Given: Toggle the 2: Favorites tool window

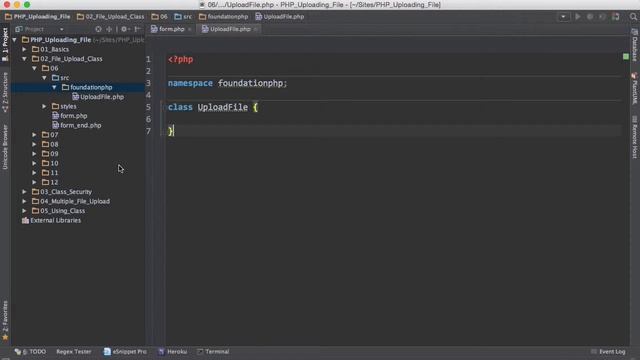Looking at the screenshot, I should [x=5, y=320].
